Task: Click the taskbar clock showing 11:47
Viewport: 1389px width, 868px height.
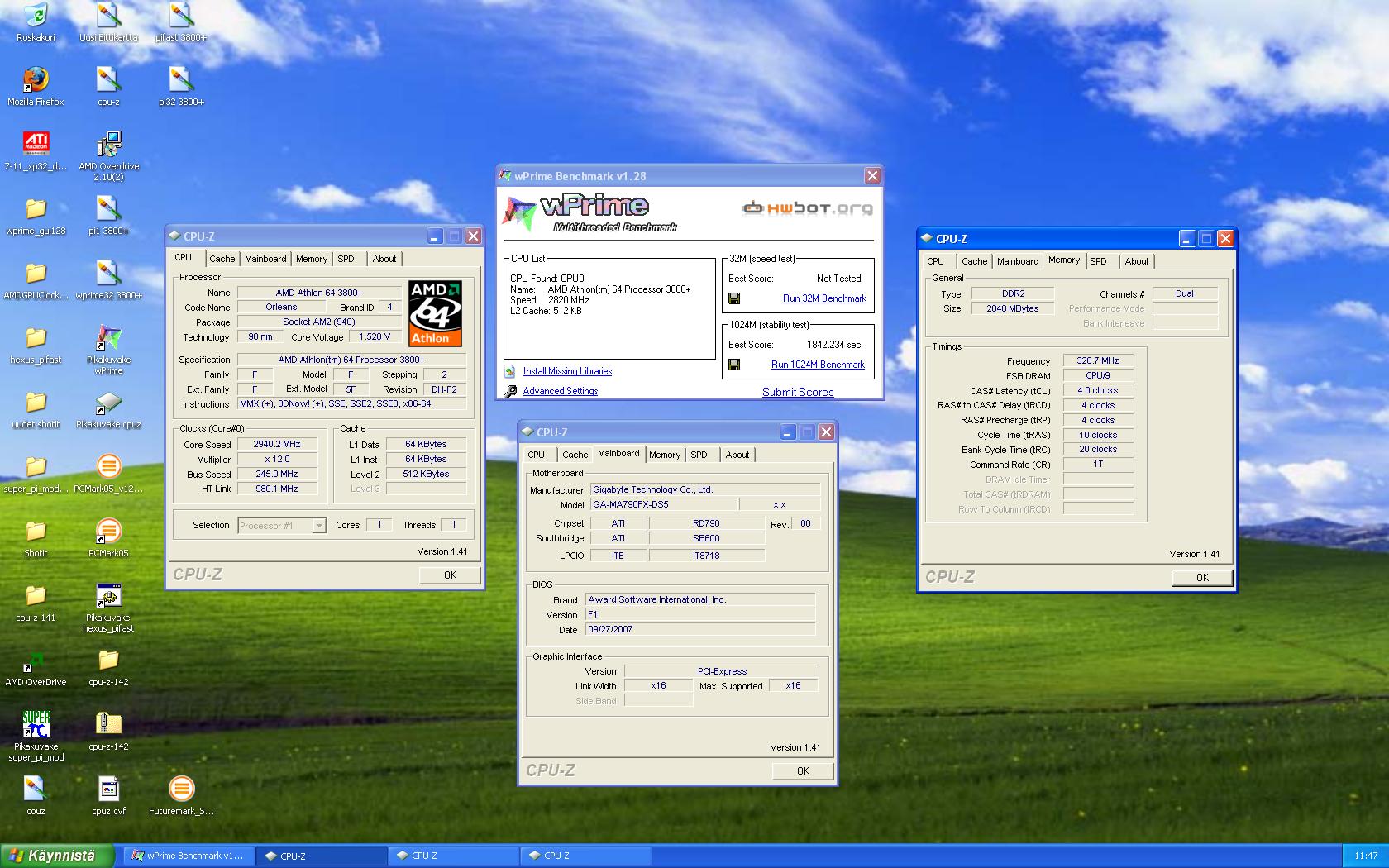Action: 1366,856
